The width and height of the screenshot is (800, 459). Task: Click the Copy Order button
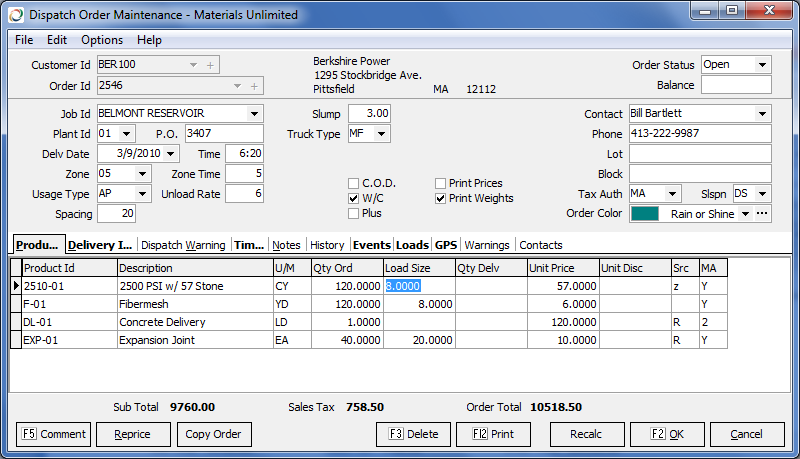click(x=214, y=434)
